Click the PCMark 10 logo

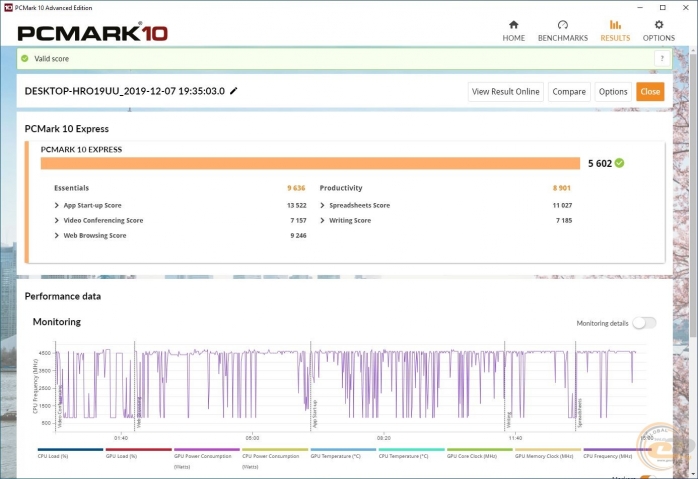point(93,33)
